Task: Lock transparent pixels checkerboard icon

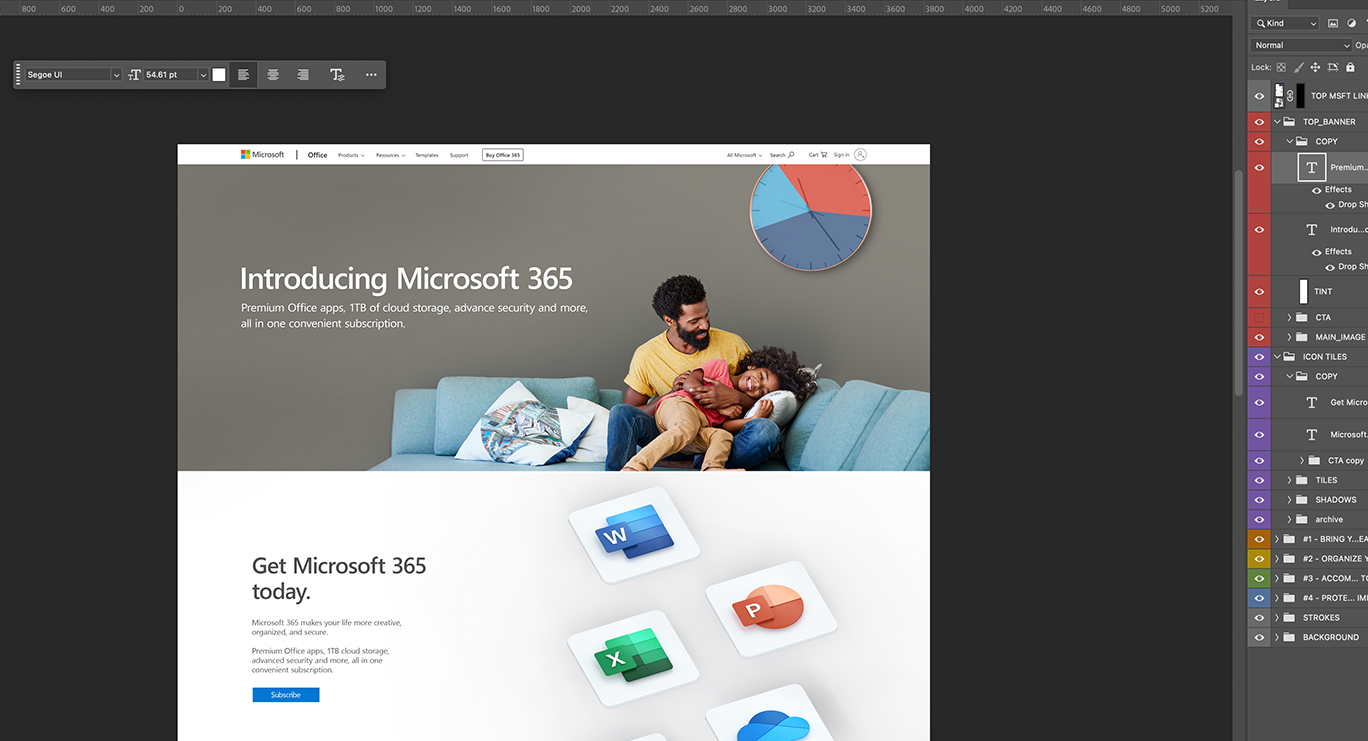Action: tap(1281, 67)
